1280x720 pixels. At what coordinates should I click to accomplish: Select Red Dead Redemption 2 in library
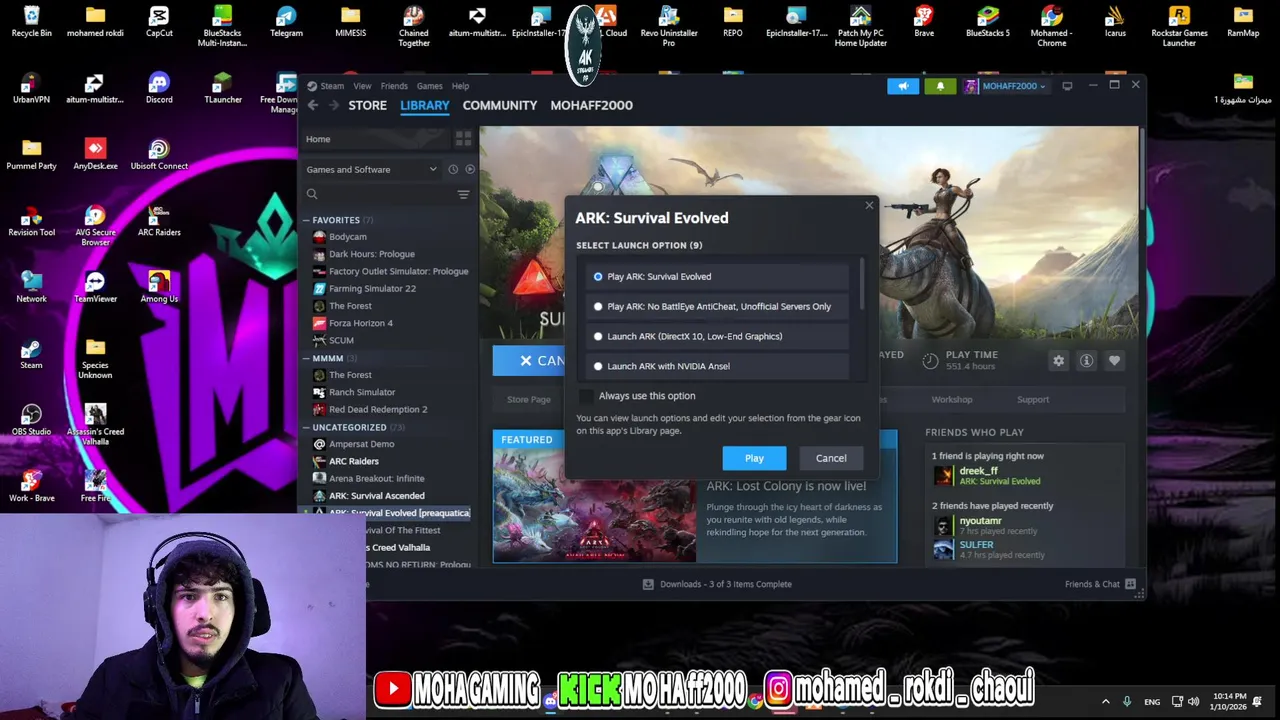coord(378,409)
